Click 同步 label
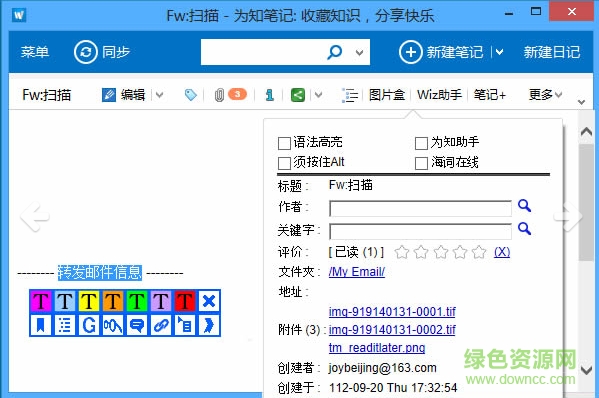The height and width of the screenshot is (398, 599). pos(116,52)
